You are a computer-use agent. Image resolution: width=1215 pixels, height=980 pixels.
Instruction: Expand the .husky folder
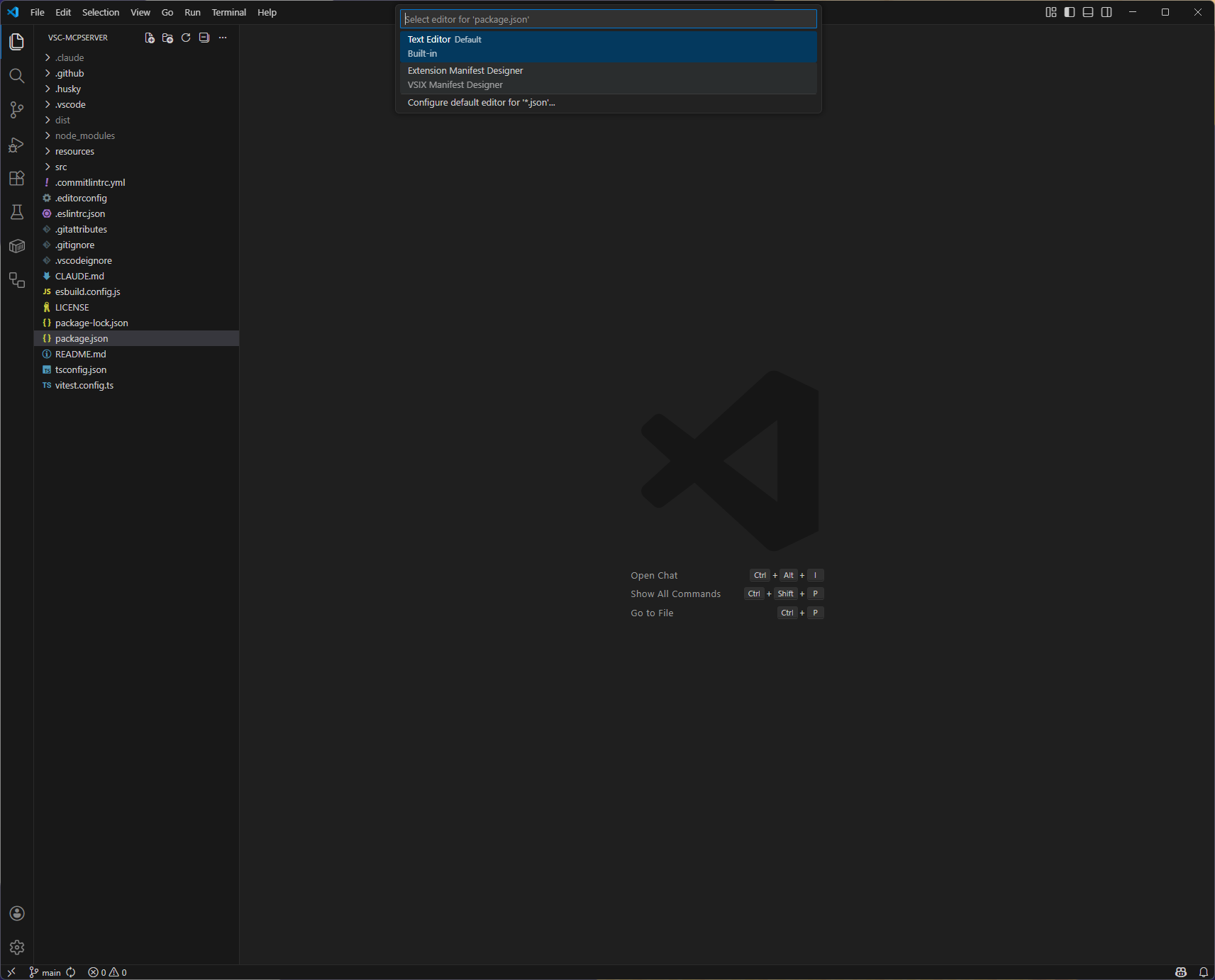click(x=136, y=89)
